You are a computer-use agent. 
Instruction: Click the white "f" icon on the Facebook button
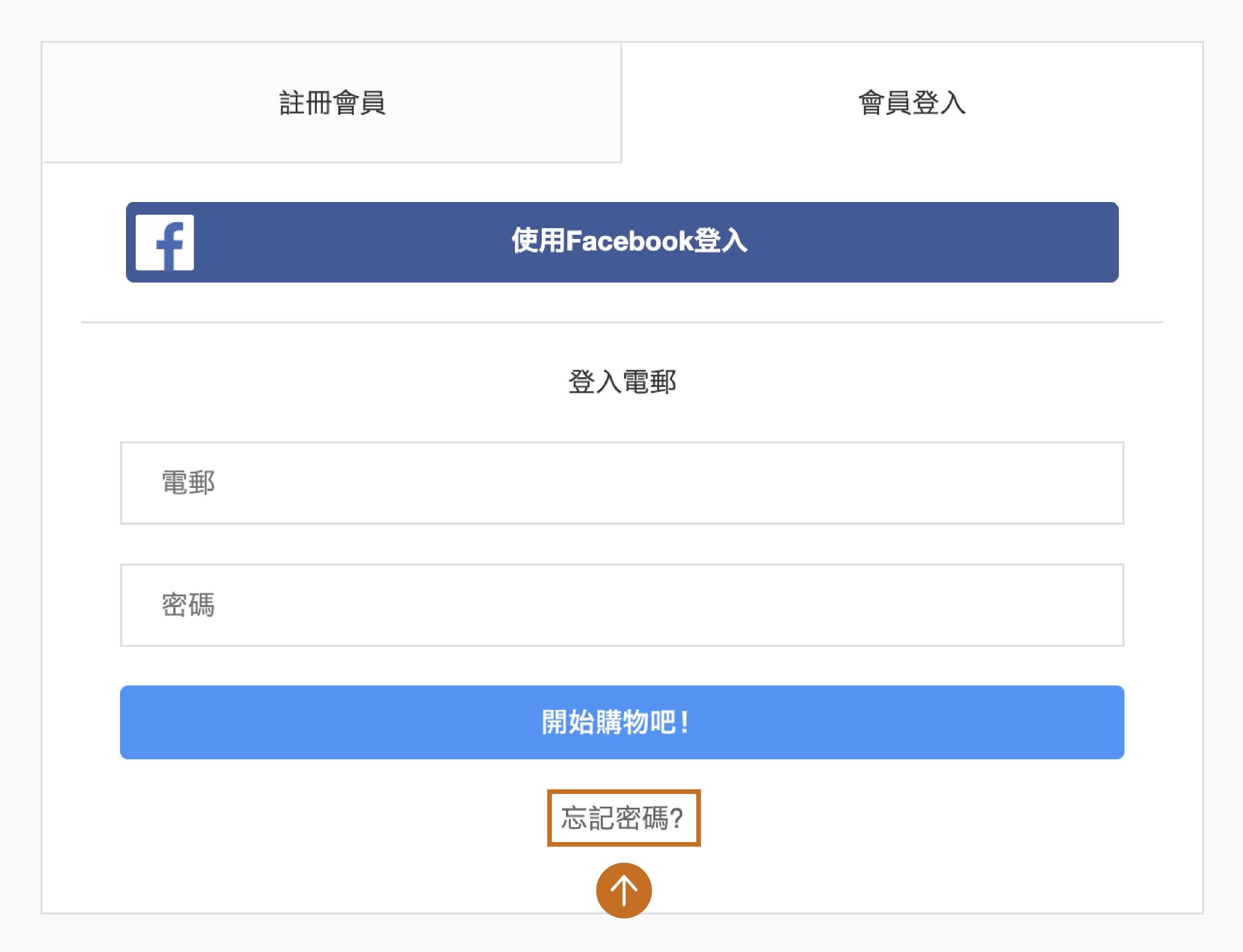point(164,243)
